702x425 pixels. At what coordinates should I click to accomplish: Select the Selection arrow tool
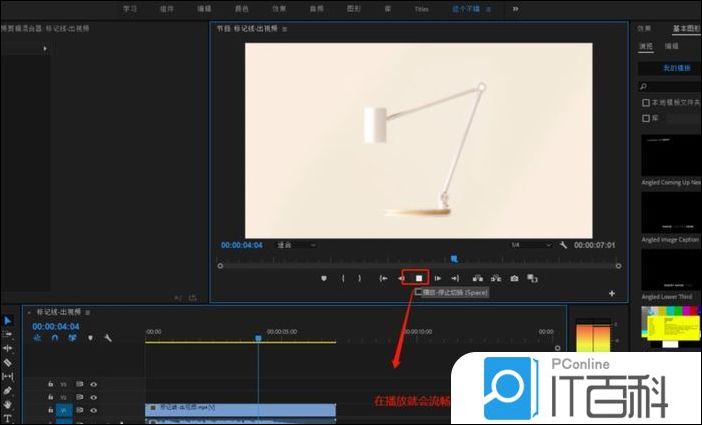(8, 321)
